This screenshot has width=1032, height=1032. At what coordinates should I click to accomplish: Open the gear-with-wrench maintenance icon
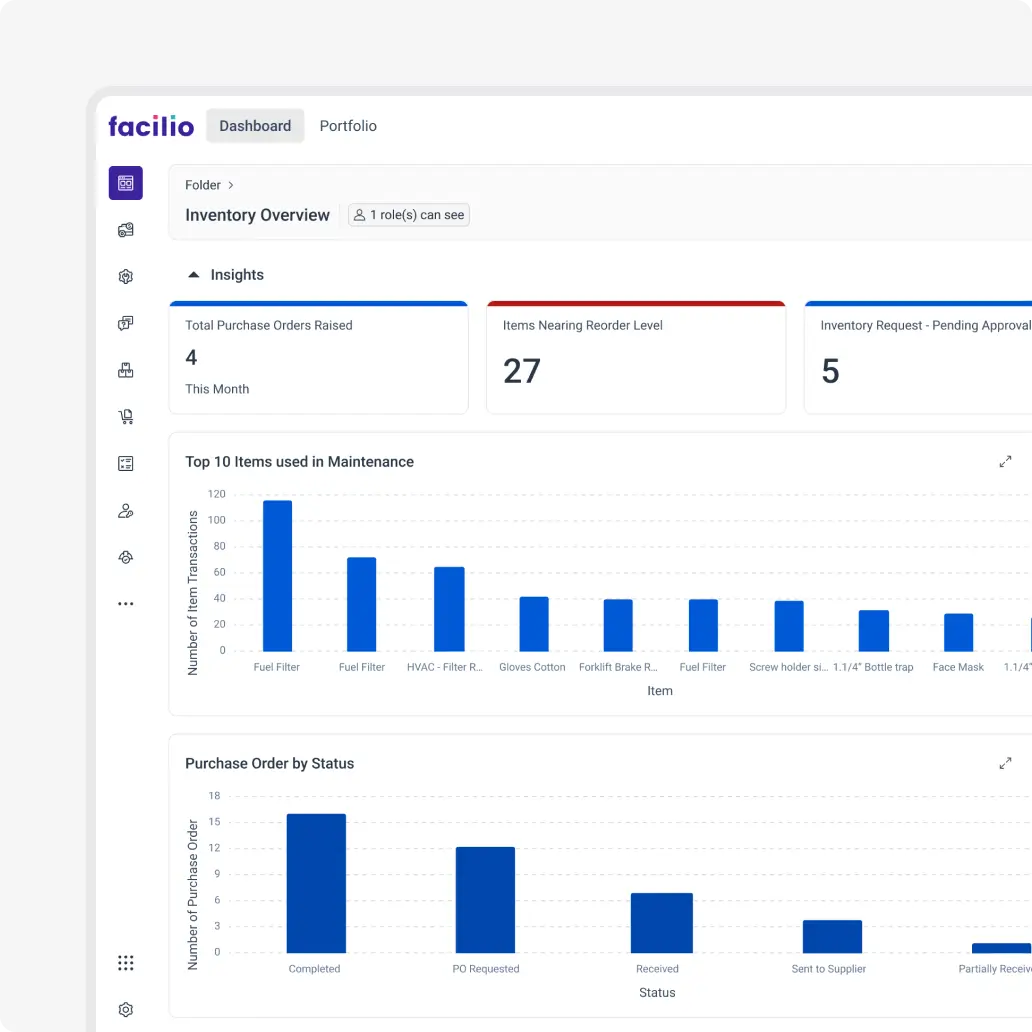pos(126,277)
